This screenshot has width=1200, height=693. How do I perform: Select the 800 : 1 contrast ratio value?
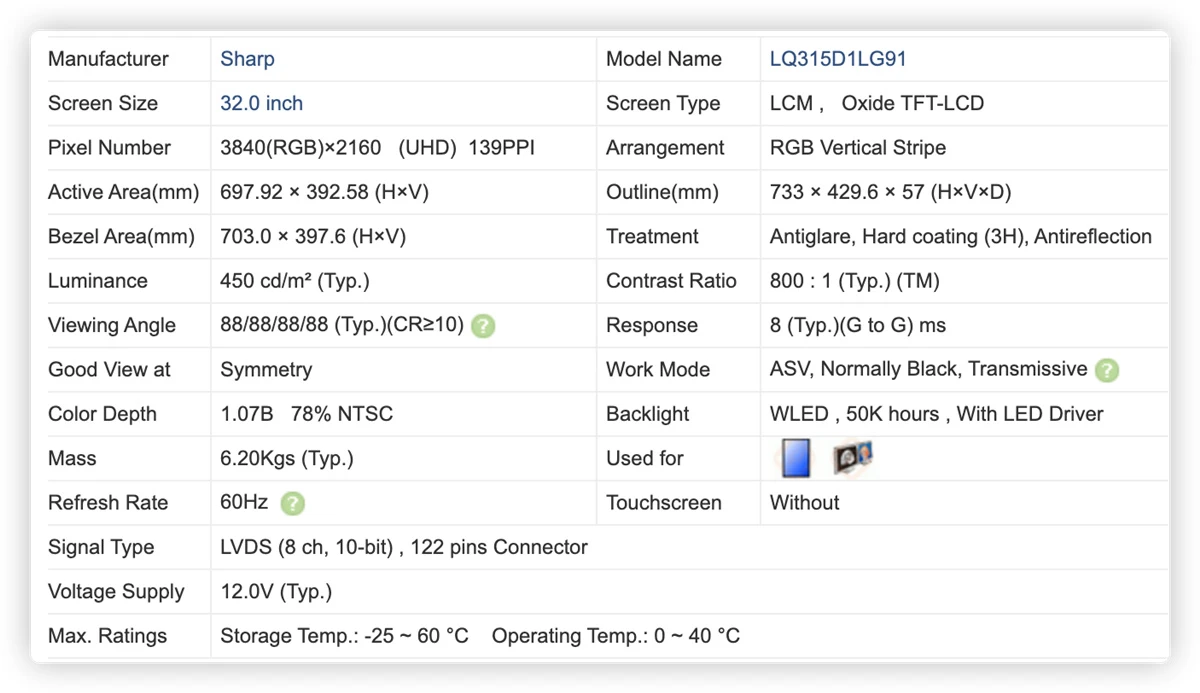855,281
